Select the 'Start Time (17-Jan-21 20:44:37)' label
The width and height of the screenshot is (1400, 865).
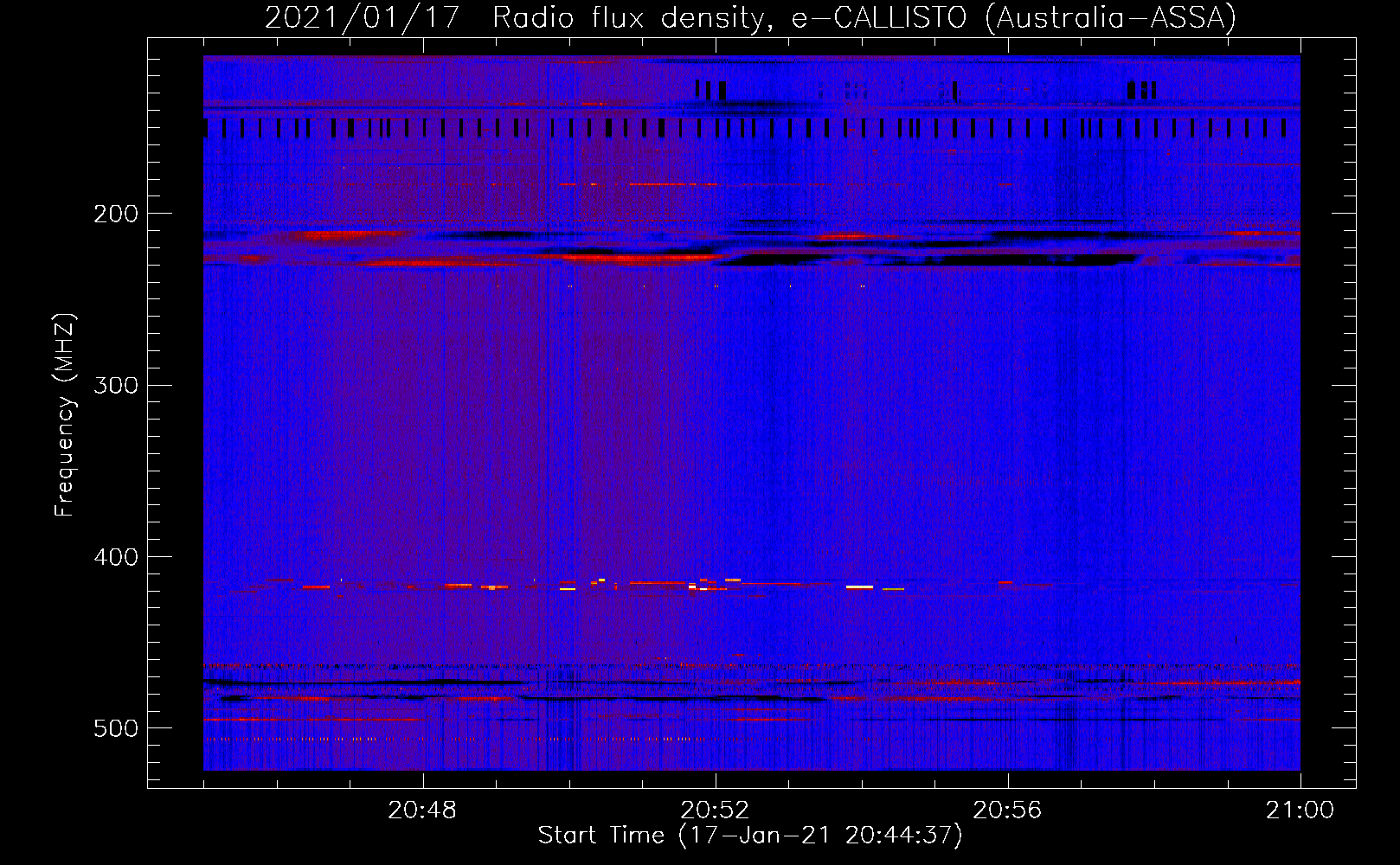click(x=750, y=836)
